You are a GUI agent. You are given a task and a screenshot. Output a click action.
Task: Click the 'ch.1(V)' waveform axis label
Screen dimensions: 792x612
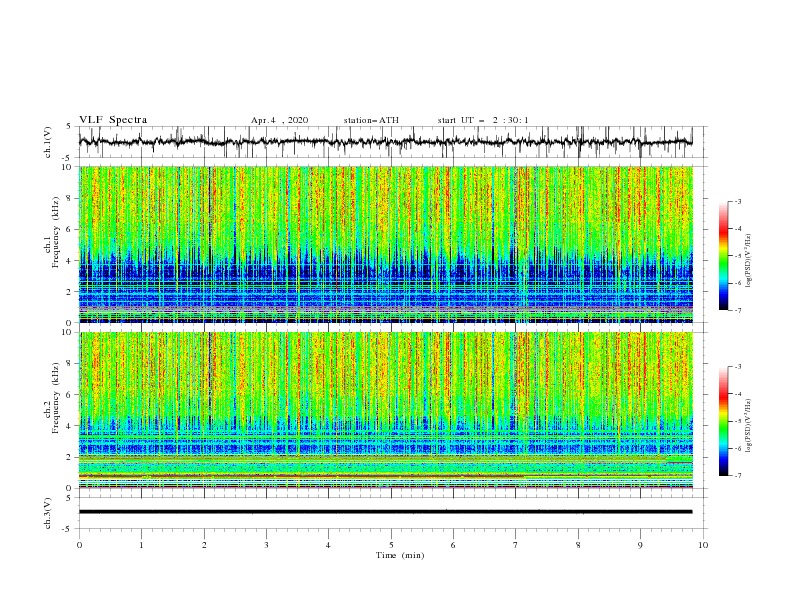coord(48,142)
